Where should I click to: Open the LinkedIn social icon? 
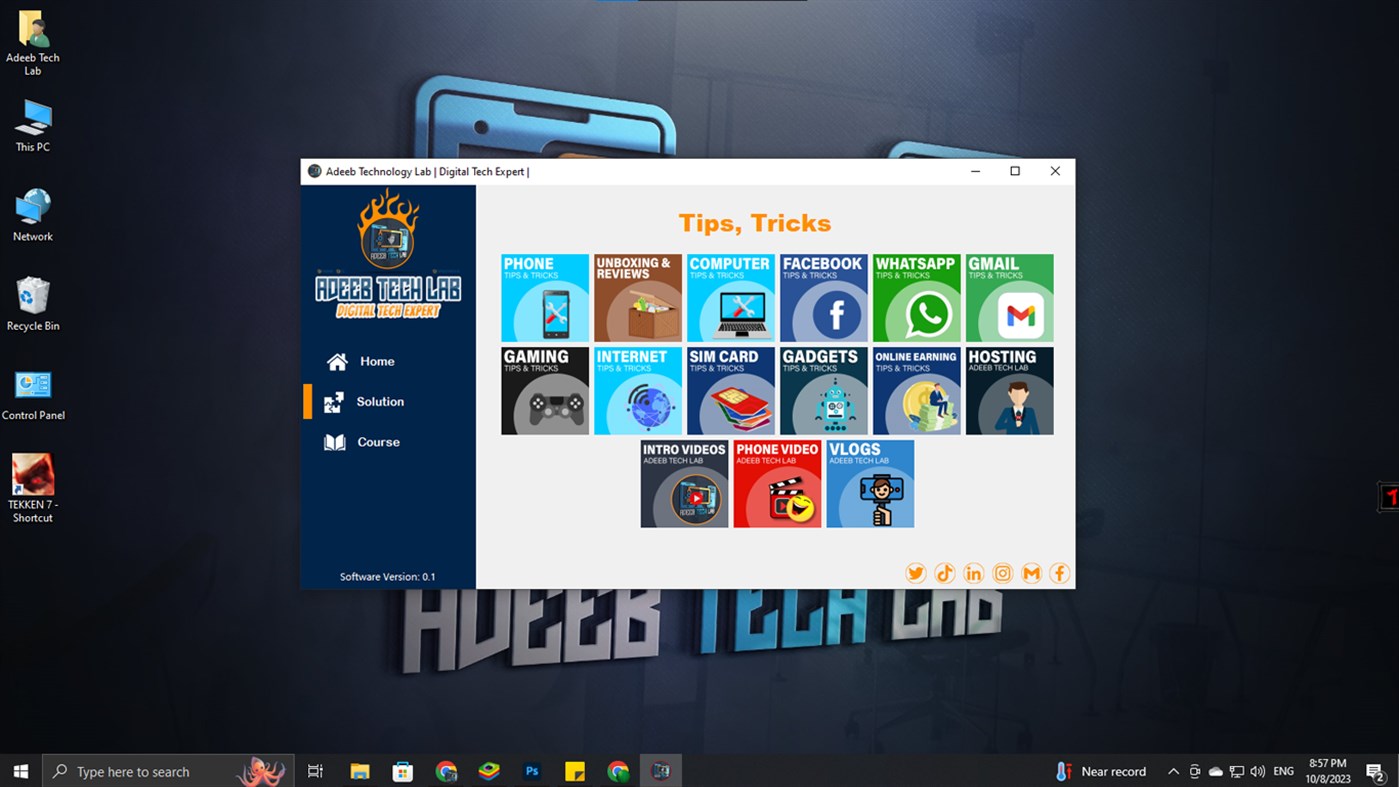[x=973, y=572]
